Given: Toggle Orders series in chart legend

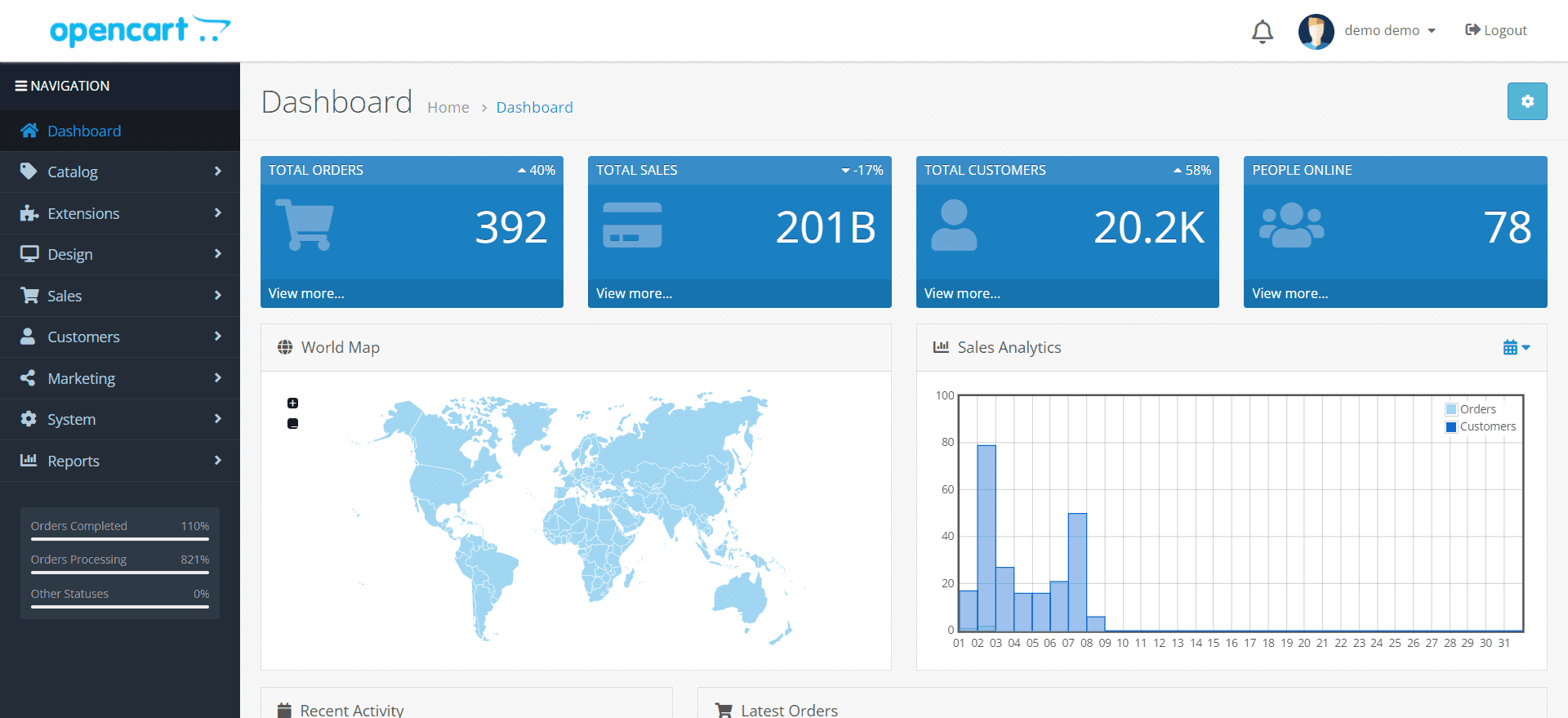Looking at the screenshot, I should [x=1471, y=409].
